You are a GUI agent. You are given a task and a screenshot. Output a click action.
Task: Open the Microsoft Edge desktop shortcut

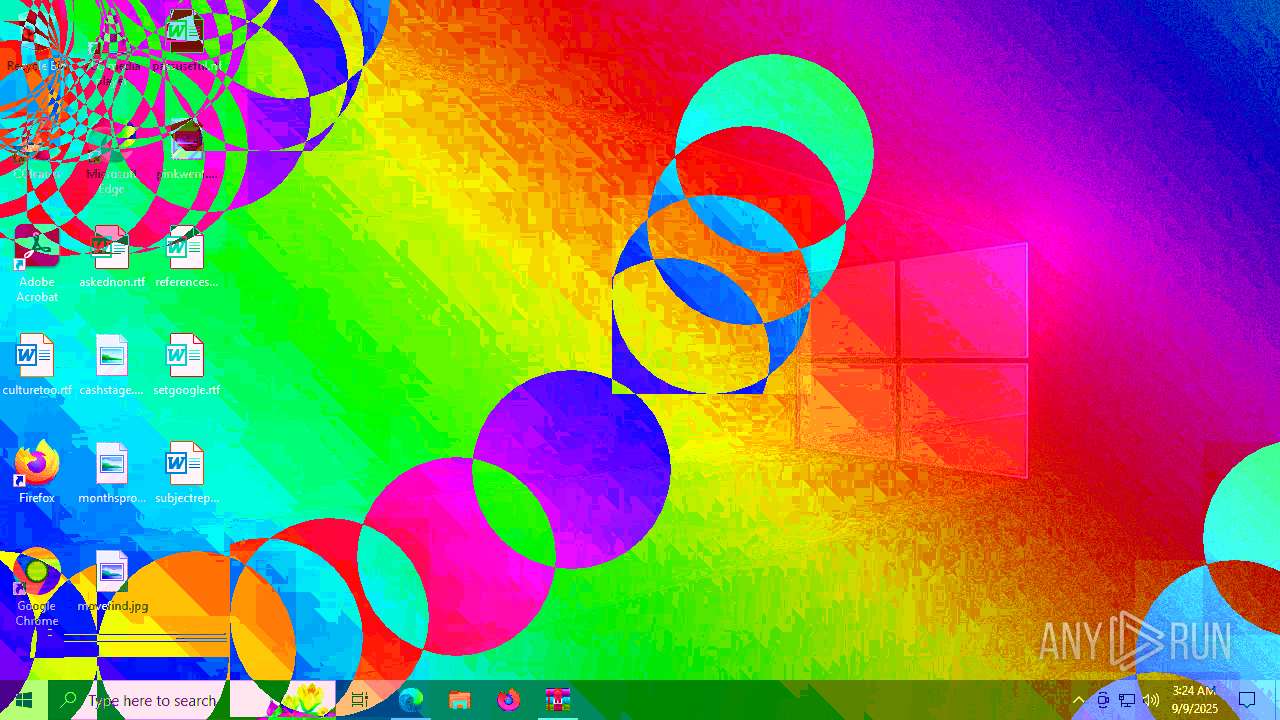click(x=111, y=156)
